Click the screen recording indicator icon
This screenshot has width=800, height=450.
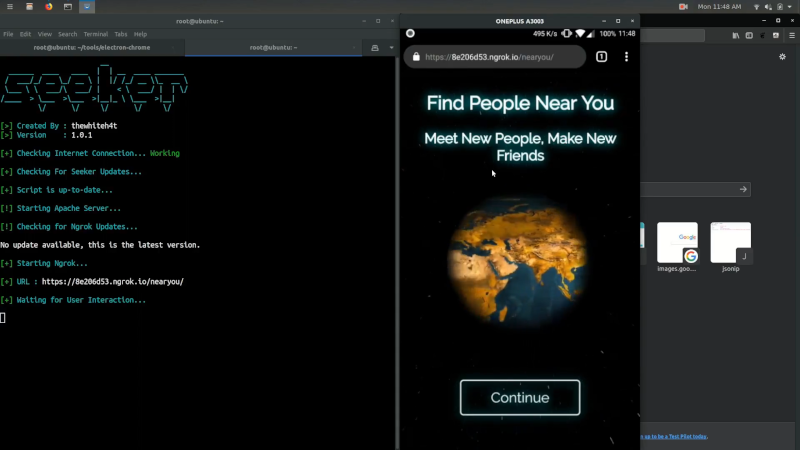coord(683,7)
